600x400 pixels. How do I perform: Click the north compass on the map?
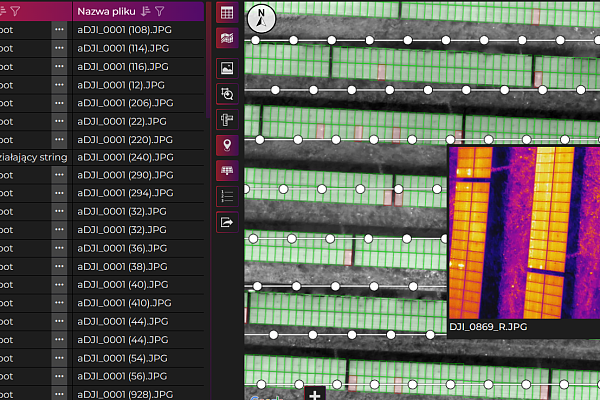point(261,18)
